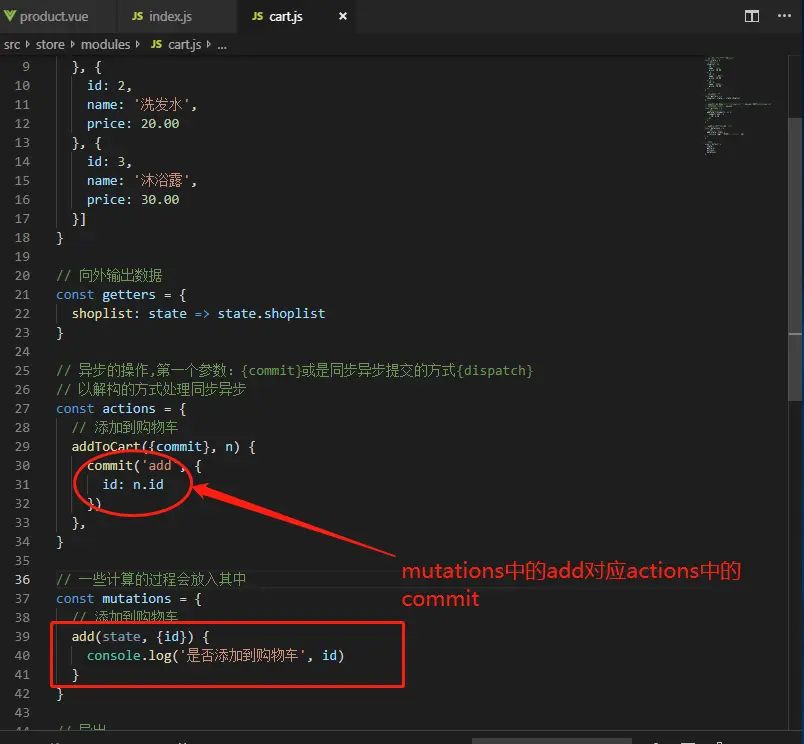The image size is (804, 744).
Task: Click the word getters on line 21
Action: coord(129,295)
